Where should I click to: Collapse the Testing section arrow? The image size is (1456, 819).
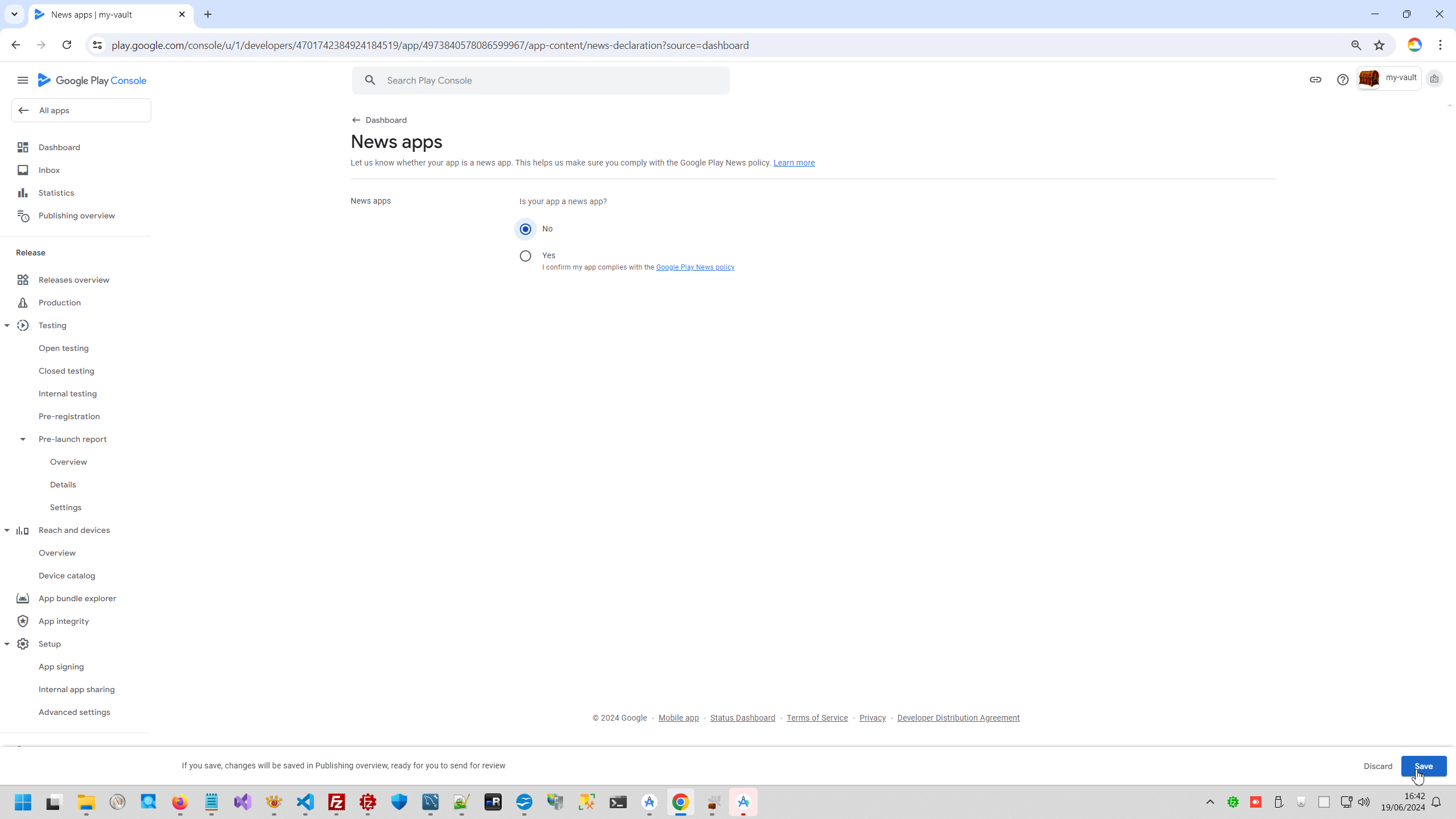[x=7, y=325]
